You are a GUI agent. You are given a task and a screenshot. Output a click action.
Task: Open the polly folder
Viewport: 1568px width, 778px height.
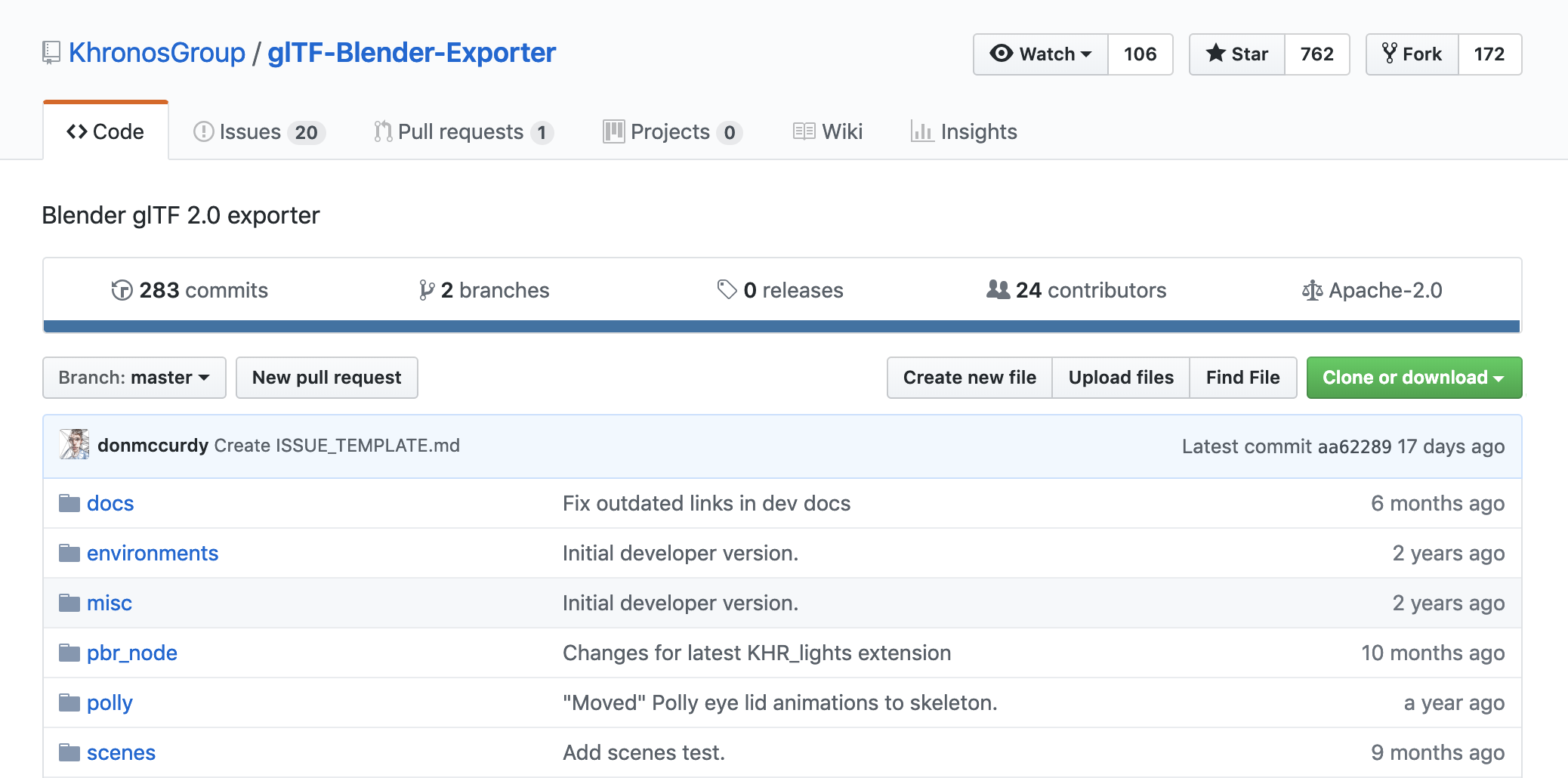pos(110,703)
